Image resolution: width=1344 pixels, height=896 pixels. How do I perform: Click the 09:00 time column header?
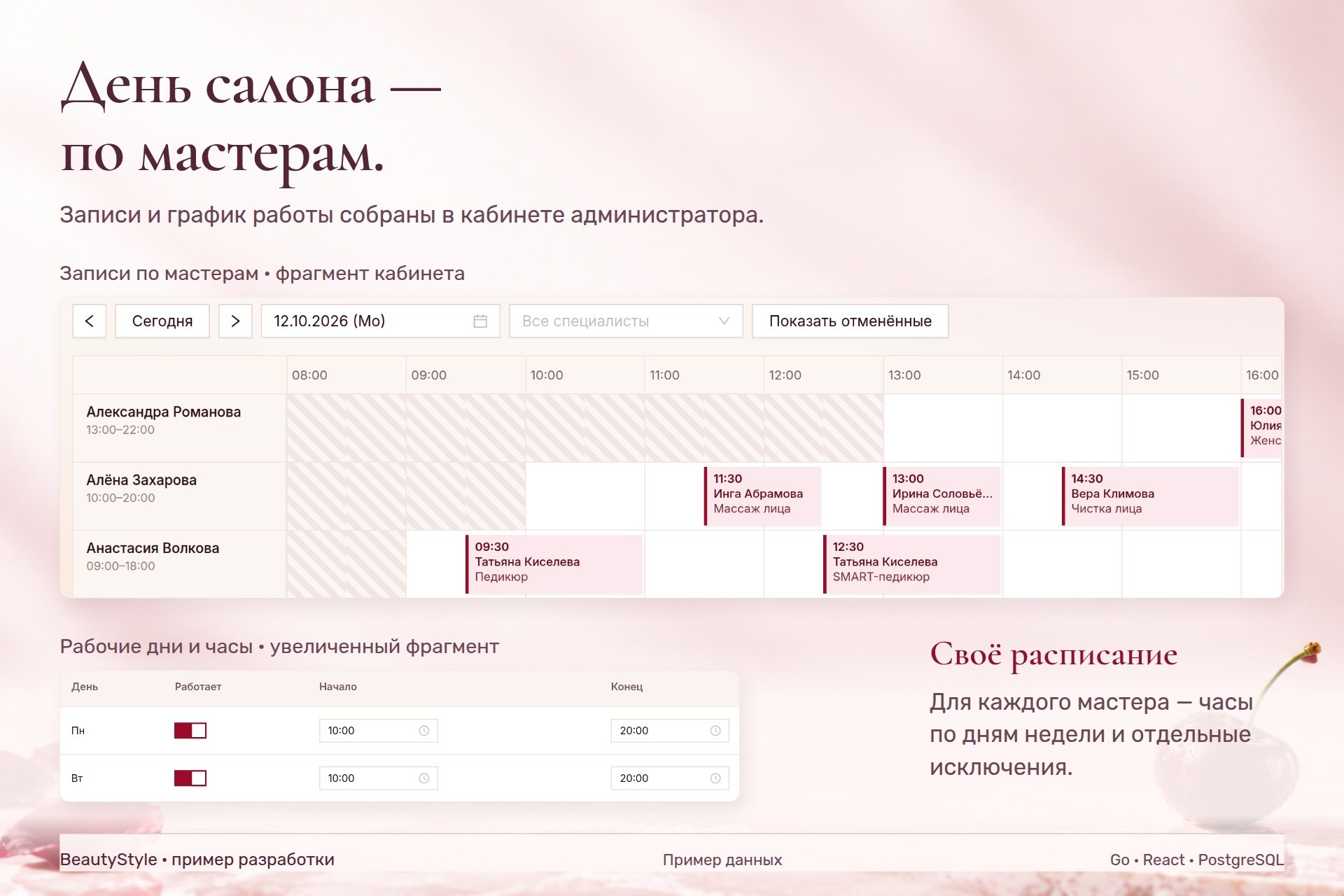tap(428, 375)
